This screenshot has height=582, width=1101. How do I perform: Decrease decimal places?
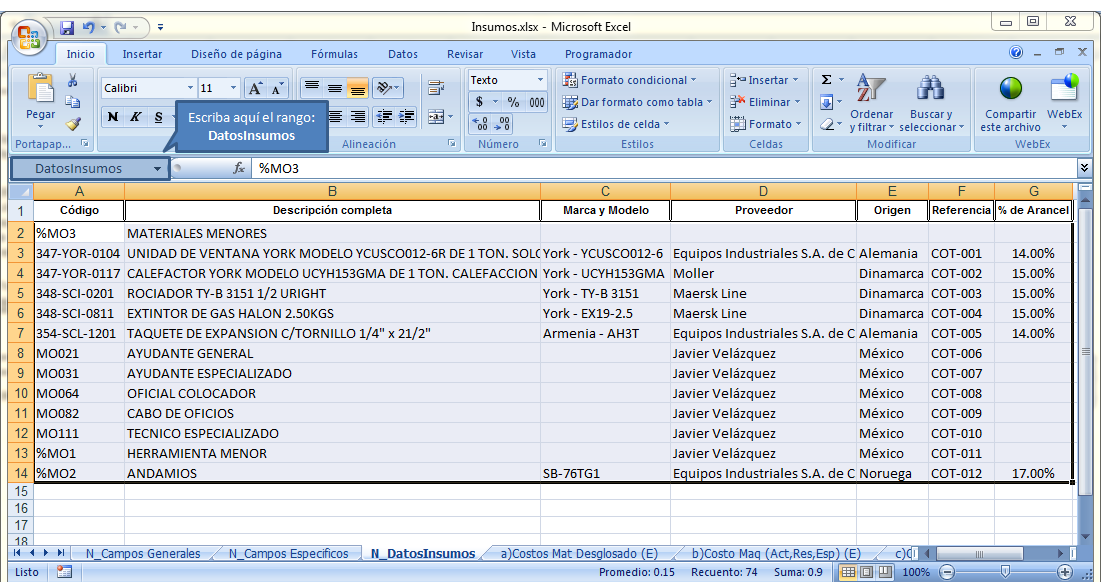(x=502, y=124)
